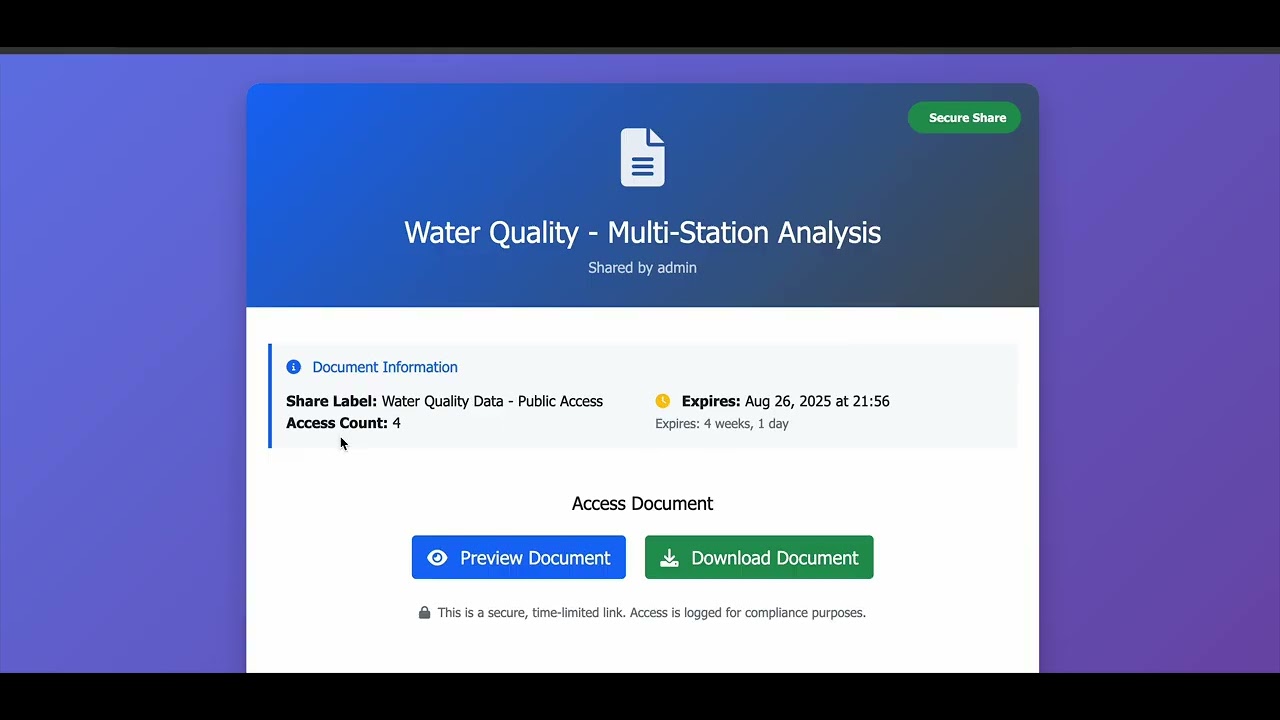The width and height of the screenshot is (1280, 720).
Task: Click the expiry date Aug 26, 2025 at 21:56
Action: point(817,401)
